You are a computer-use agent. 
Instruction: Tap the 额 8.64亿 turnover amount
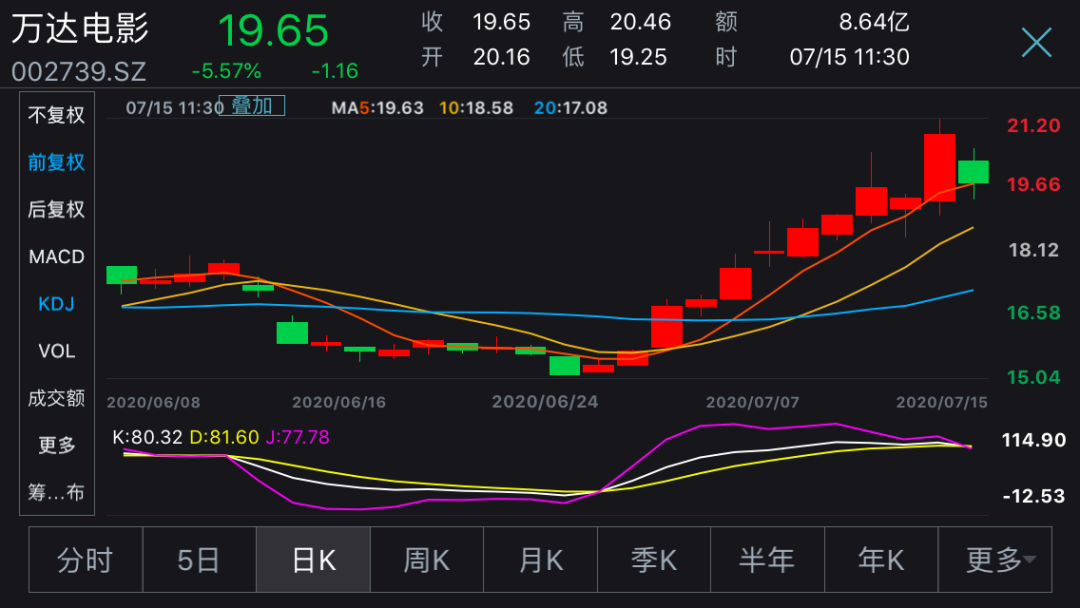[x=813, y=22]
